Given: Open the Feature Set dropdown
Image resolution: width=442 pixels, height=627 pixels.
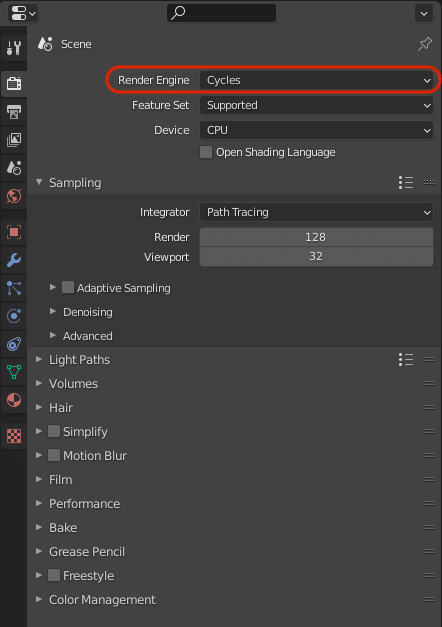Looking at the screenshot, I should pyautogui.click(x=316, y=105).
